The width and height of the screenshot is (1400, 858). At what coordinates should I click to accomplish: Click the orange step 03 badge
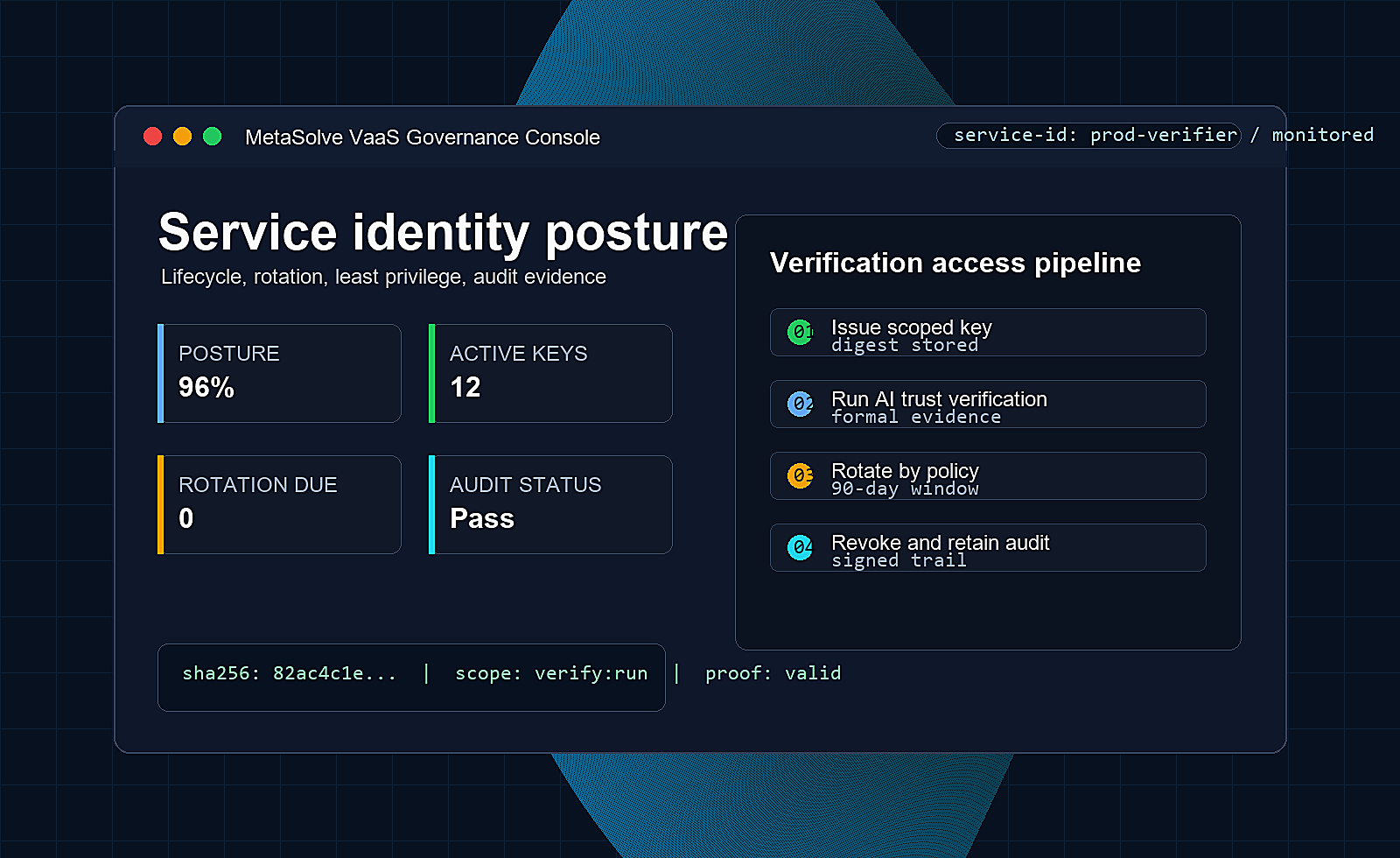pos(801,475)
